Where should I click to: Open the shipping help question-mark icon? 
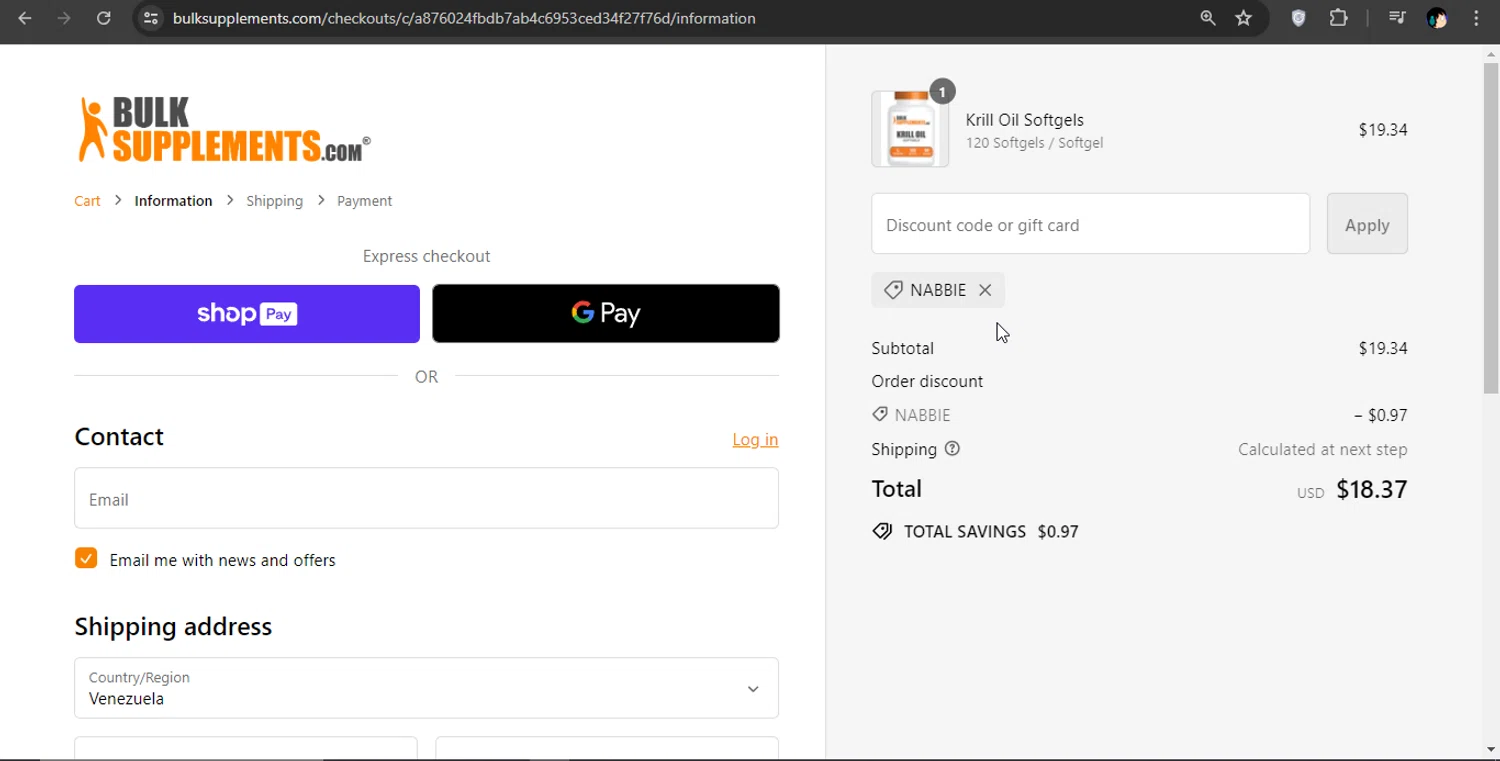pyautogui.click(x=952, y=449)
